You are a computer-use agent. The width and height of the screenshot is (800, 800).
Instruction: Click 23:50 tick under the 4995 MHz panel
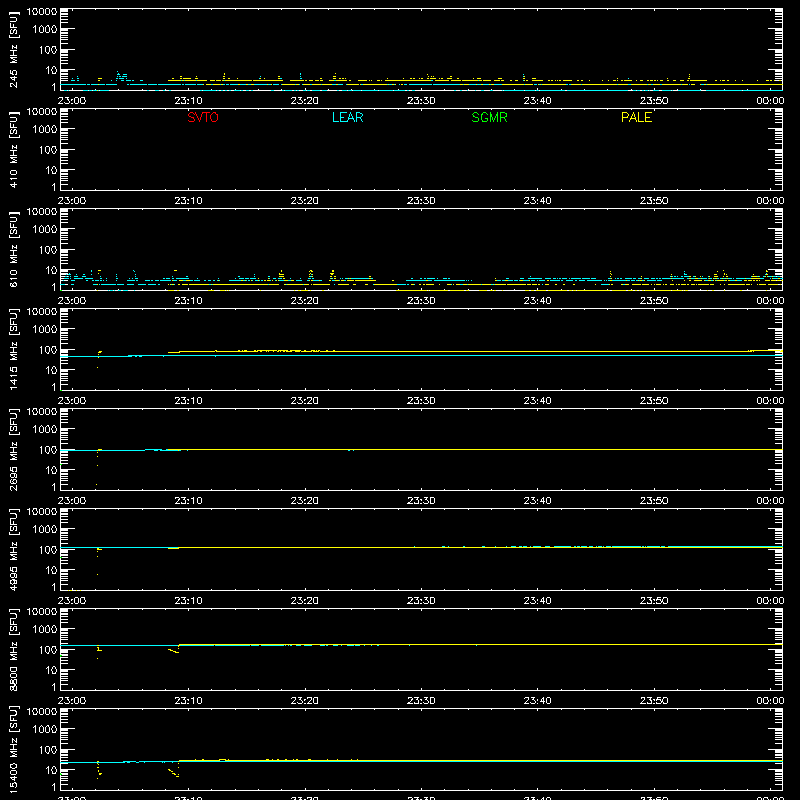(654, 601)
